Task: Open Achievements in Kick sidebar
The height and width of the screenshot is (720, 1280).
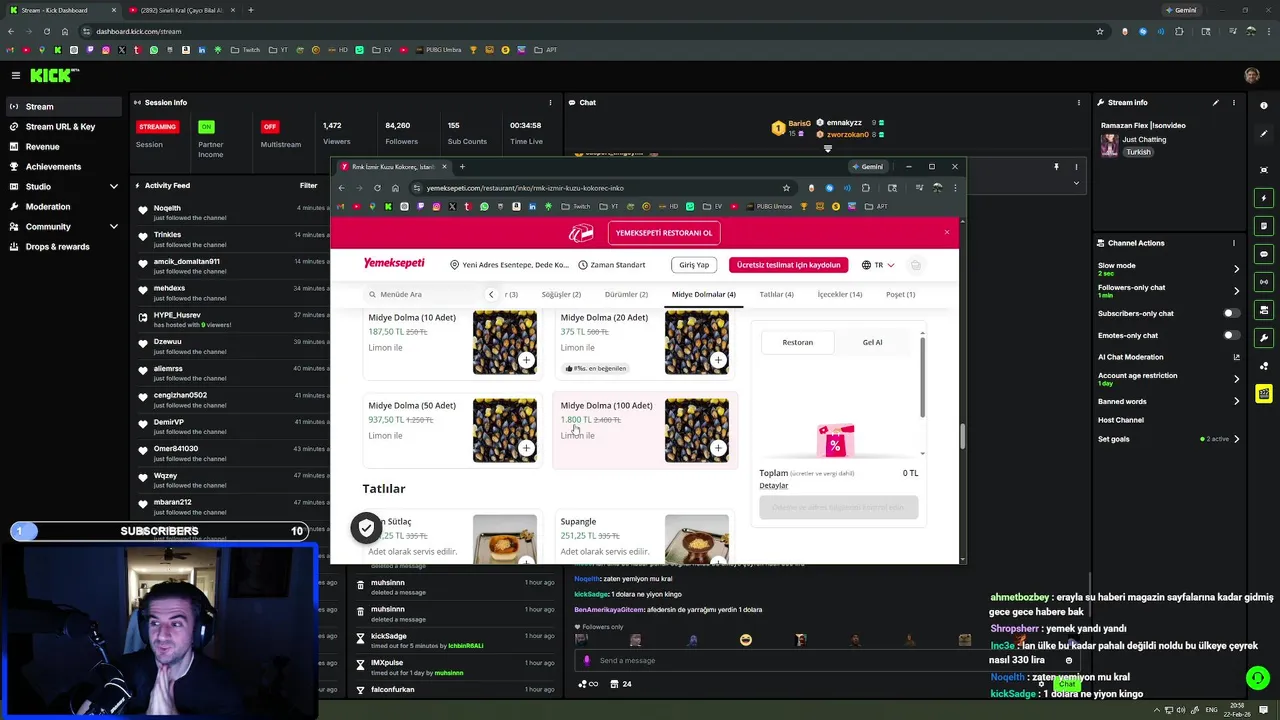Action: coord(53,167)
